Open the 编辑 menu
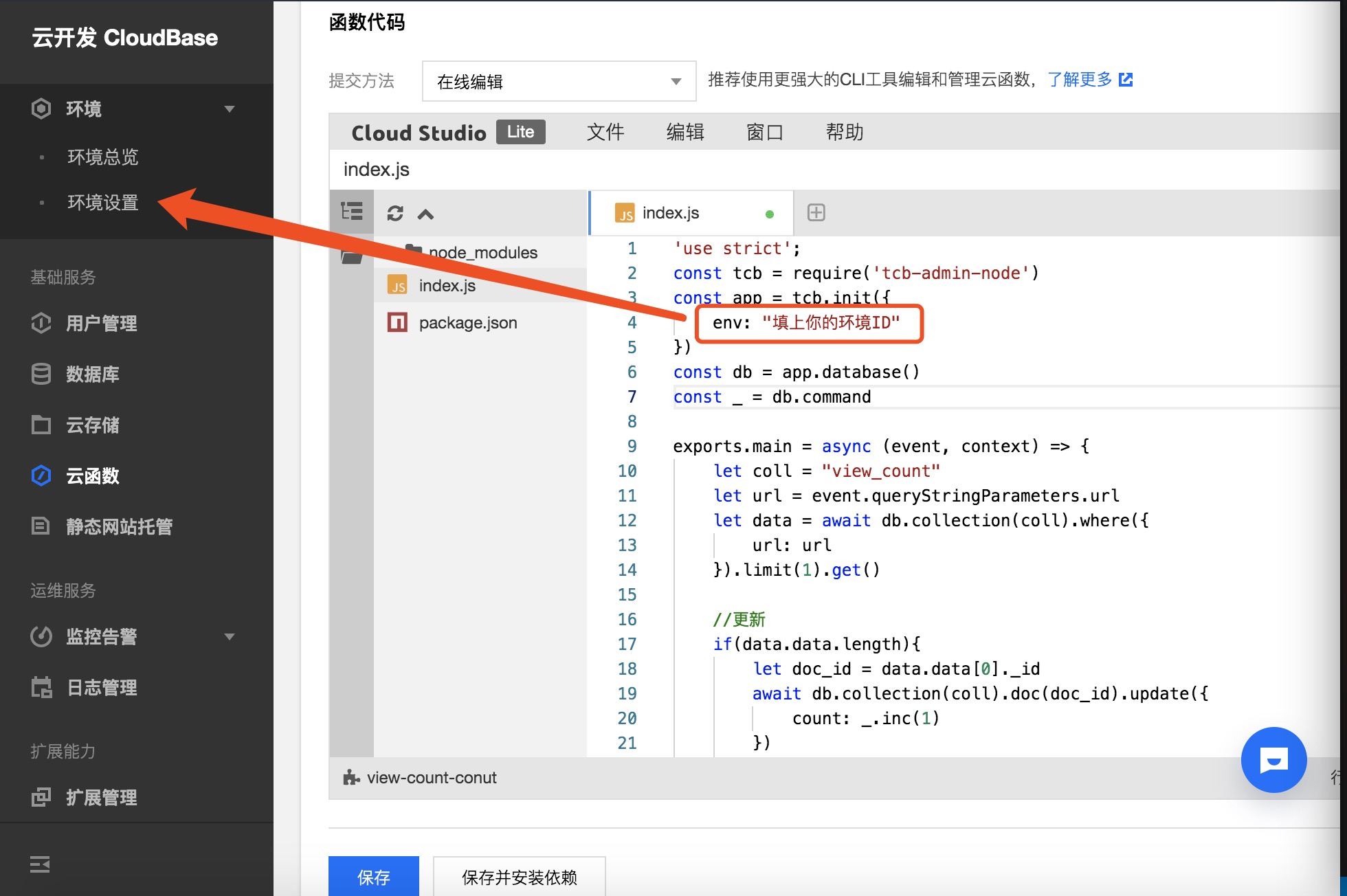Screen dimensions: 1347x896 coord(685,132)
